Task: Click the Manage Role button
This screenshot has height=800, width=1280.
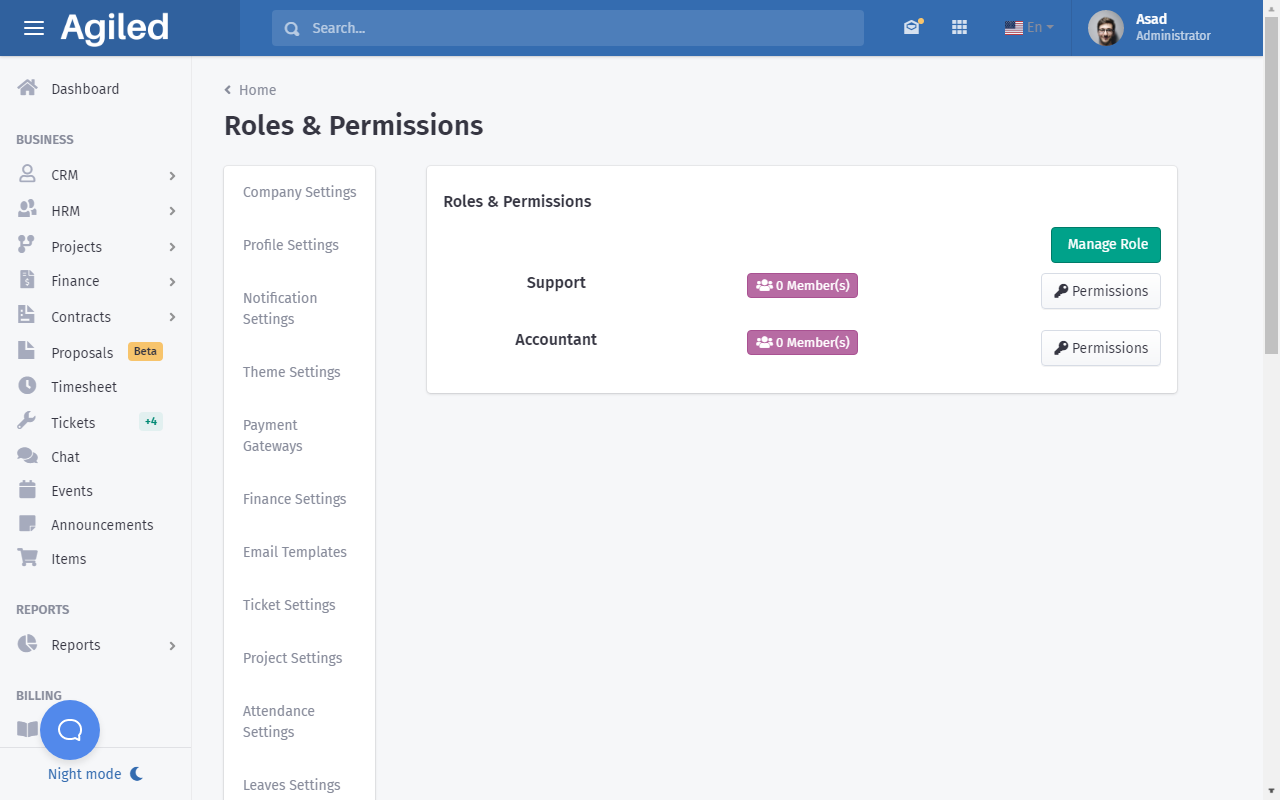Action: click(1105, 245)
